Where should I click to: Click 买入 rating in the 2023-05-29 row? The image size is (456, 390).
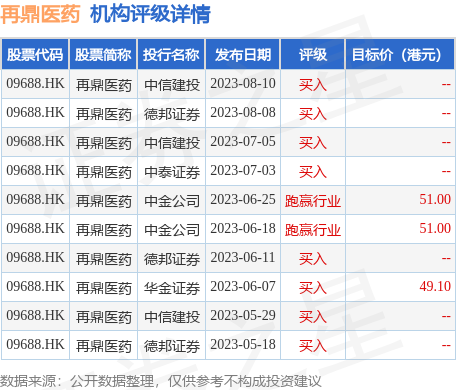pos(313,317)
